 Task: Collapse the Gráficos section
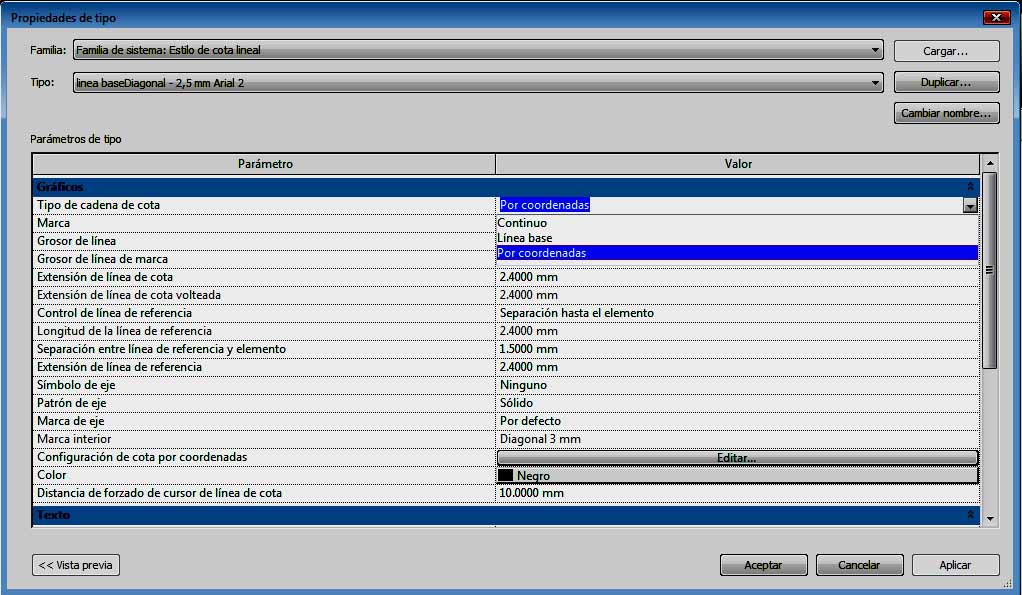(x=968, y=187)
